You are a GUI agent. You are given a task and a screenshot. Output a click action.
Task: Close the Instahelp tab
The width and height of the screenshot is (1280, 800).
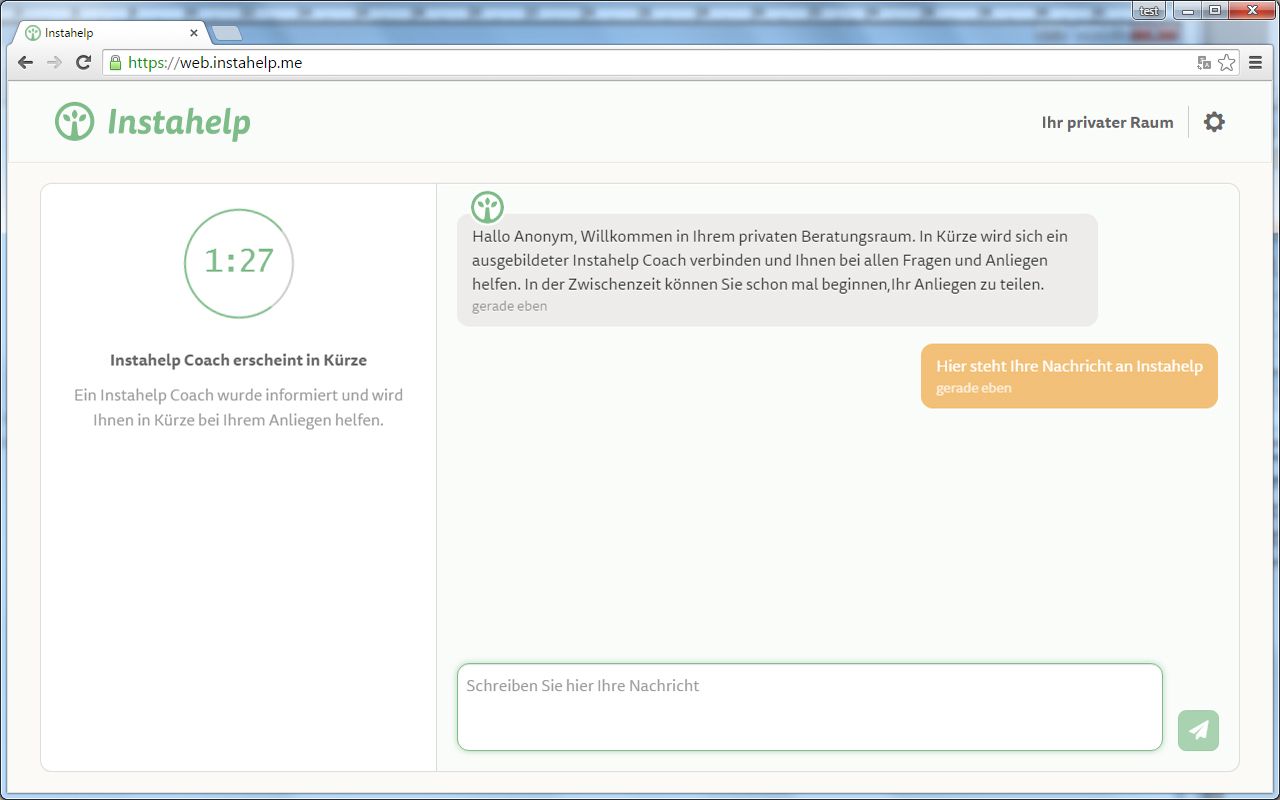click(x=194, y=33)
